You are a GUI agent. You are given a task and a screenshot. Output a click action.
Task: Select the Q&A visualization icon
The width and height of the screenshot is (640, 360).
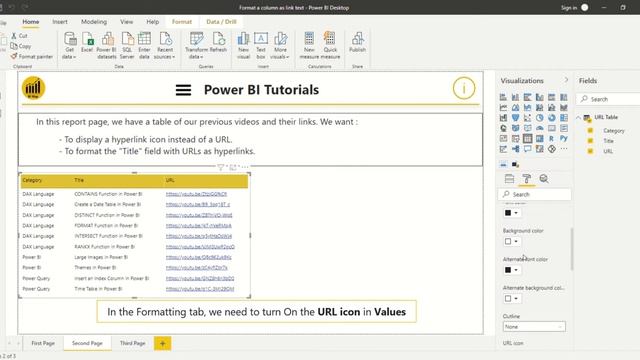coord(527,149)
